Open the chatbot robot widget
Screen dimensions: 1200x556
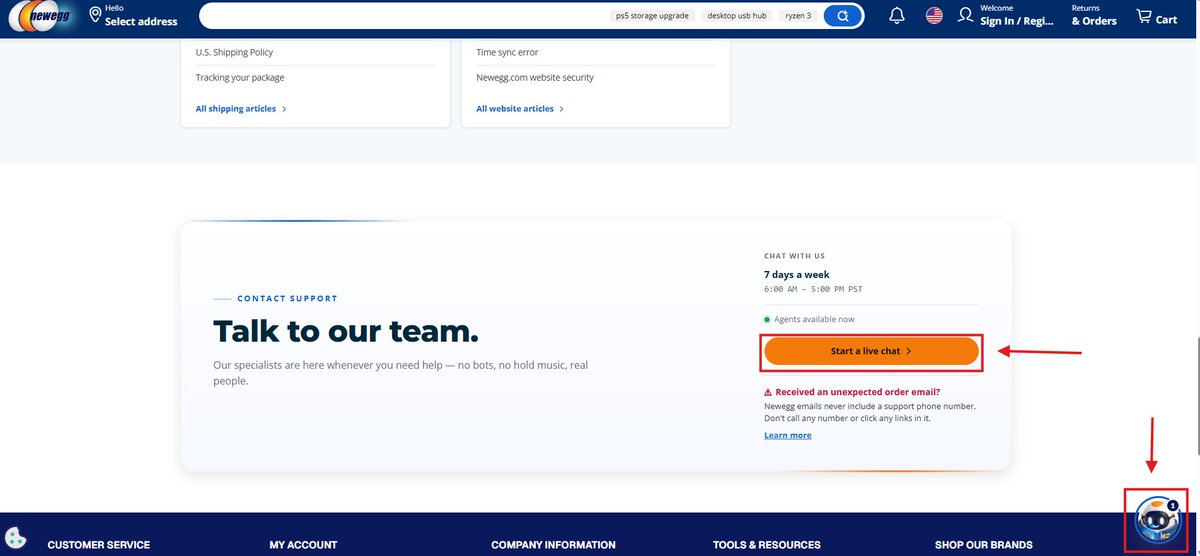tap(1157, 521)
